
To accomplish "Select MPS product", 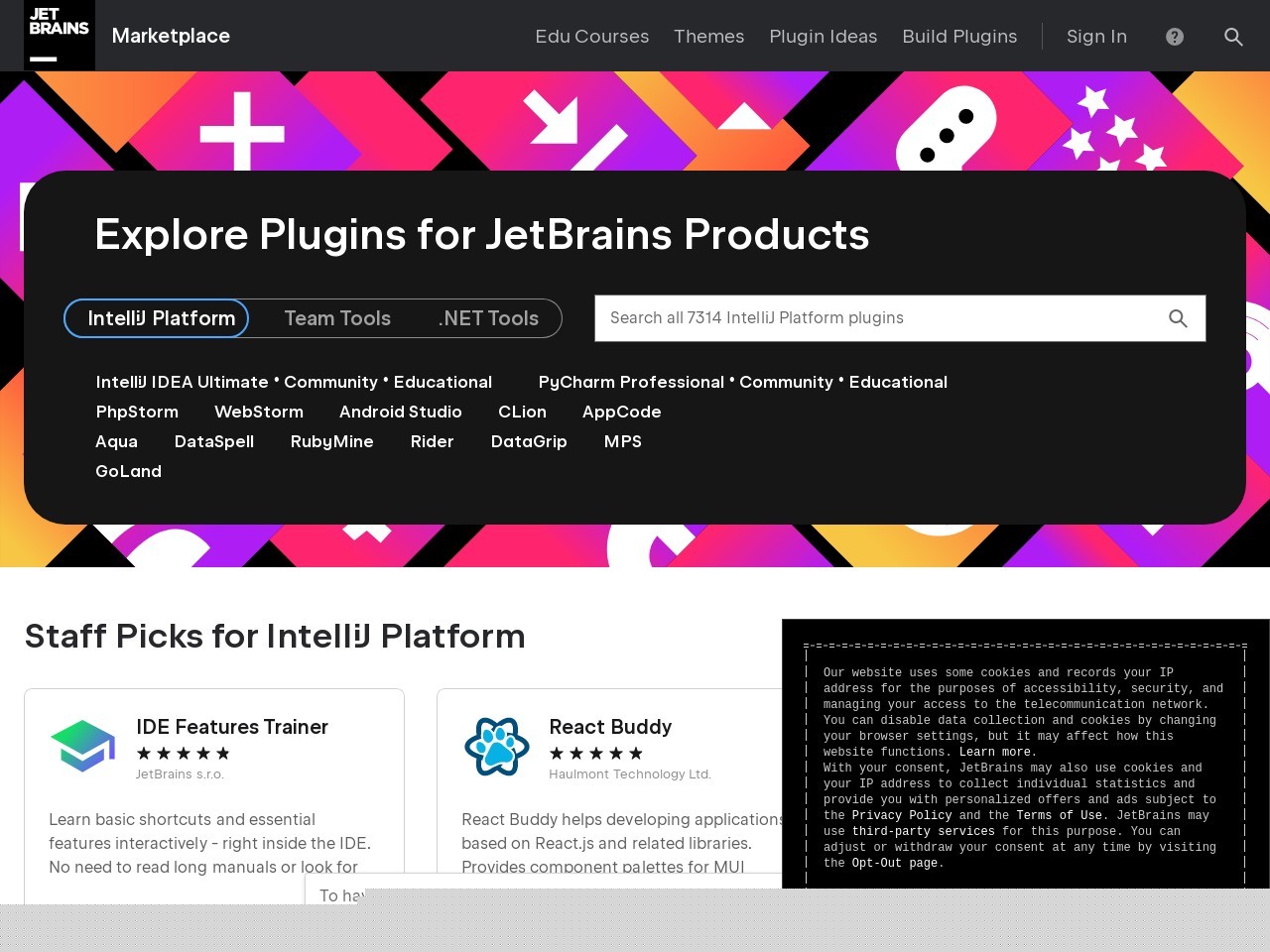I will 623,441.
